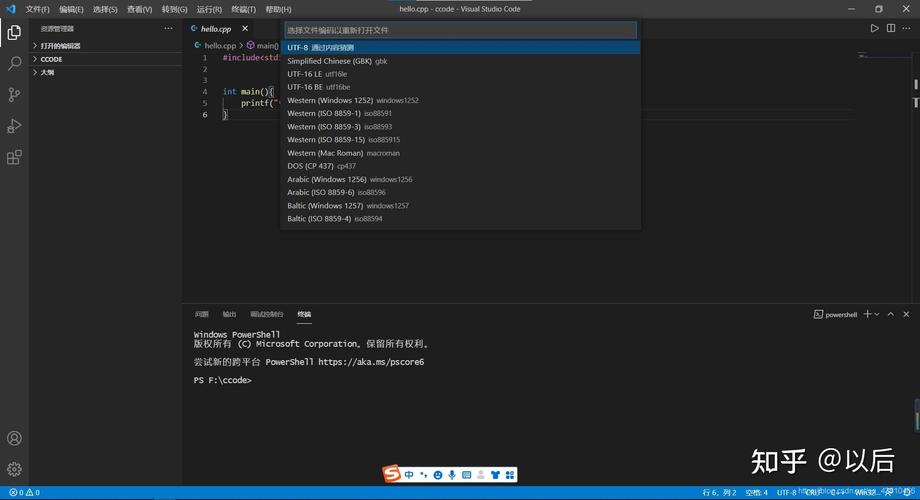Open Source Control view in activity bar

[14, 94]
